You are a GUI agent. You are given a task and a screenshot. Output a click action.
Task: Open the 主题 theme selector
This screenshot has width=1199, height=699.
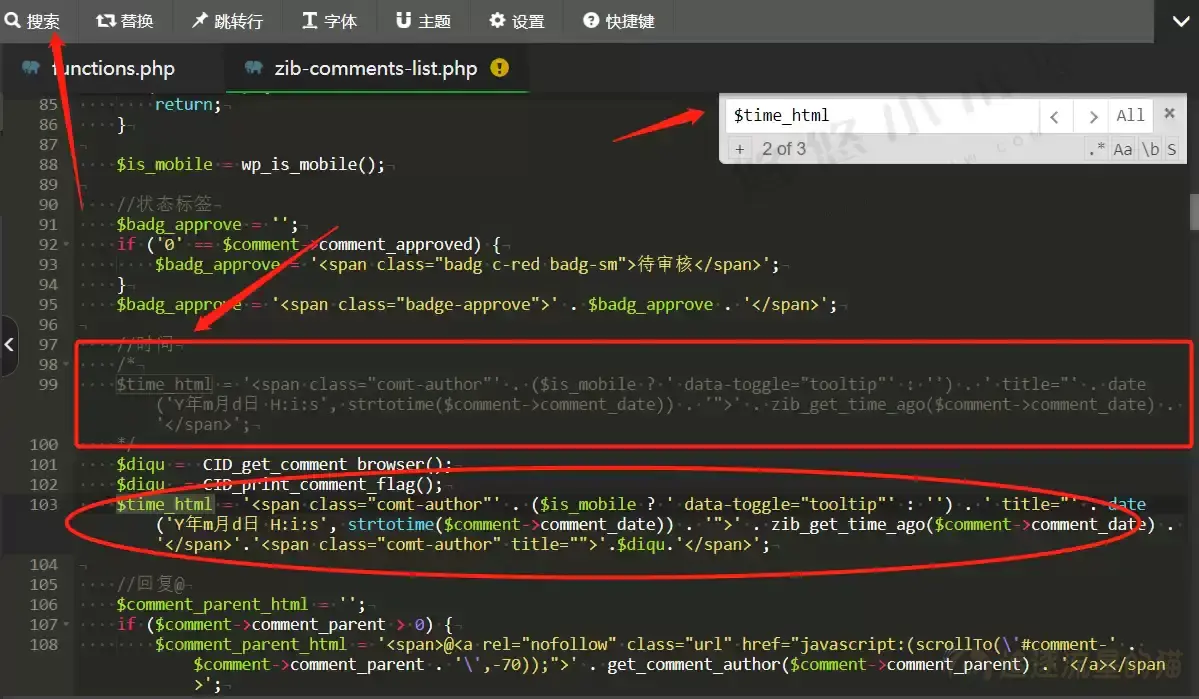pyautogui.click(x=423, y=21)
